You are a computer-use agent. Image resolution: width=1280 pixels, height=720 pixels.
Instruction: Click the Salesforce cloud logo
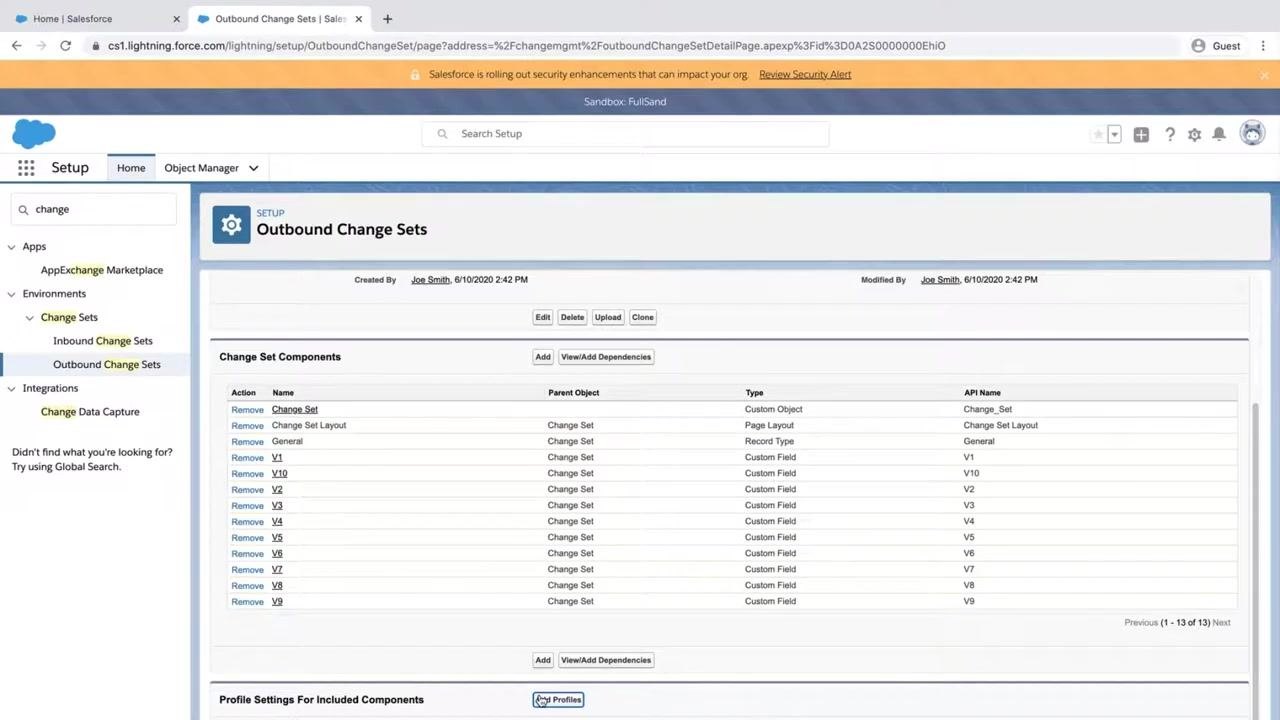pos(34,133)
